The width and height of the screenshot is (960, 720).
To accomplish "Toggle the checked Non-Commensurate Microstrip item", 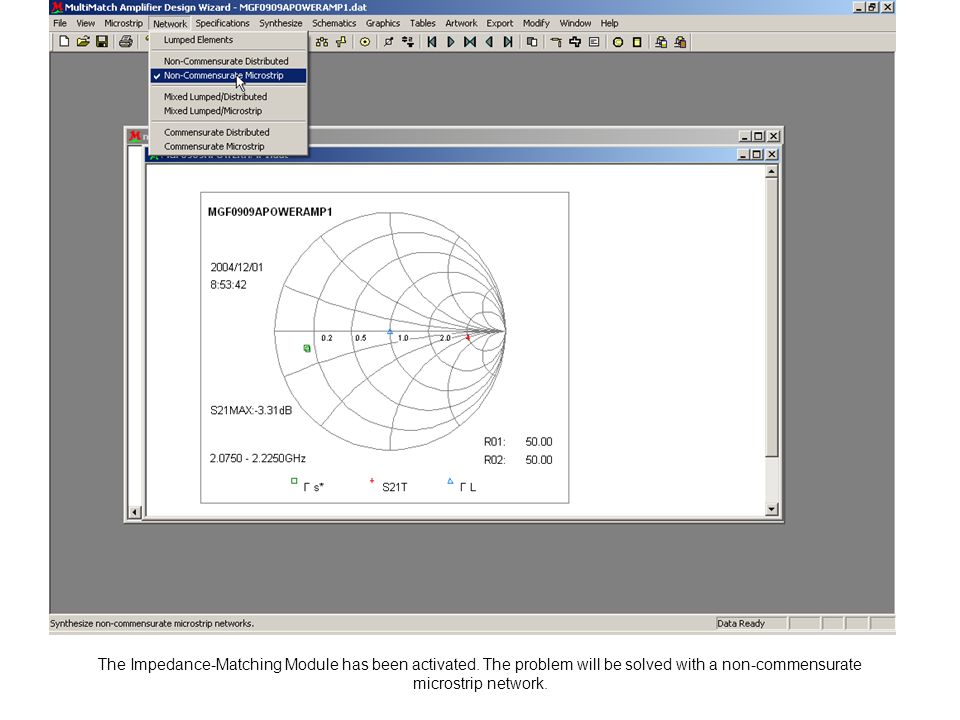I will 228,75.
